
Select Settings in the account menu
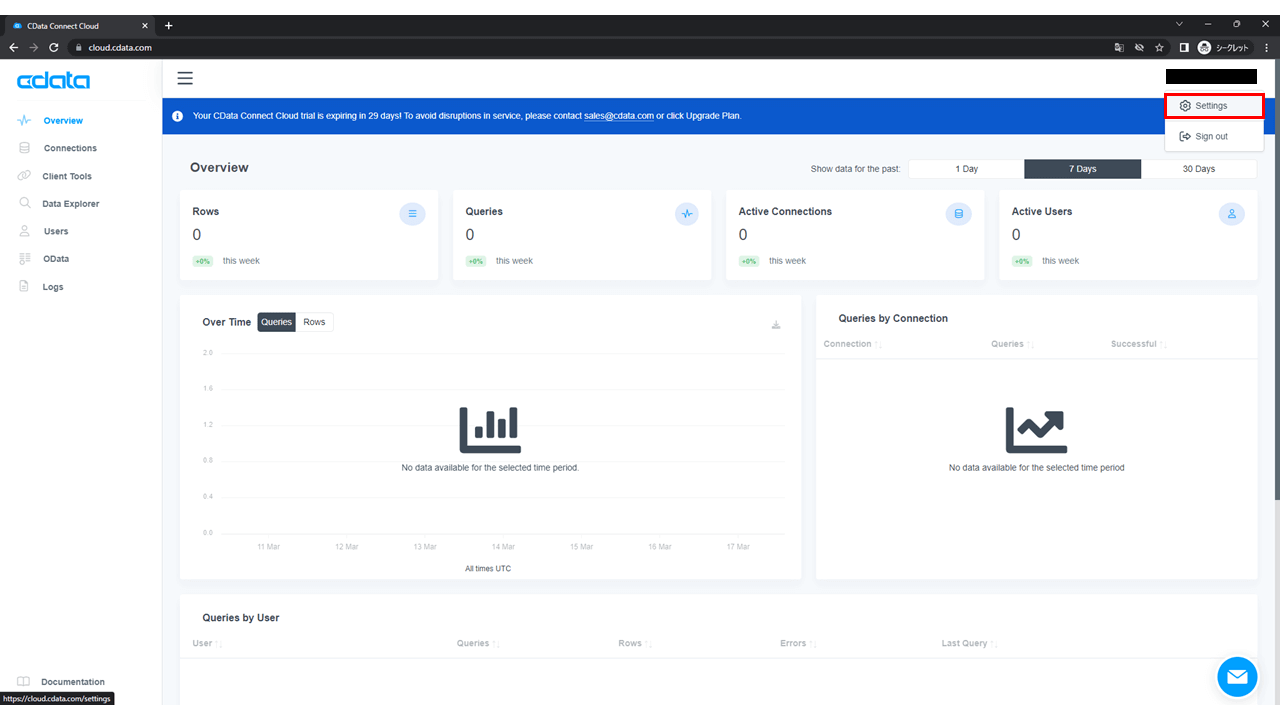pyautogui.click(x=1213, y=105)
